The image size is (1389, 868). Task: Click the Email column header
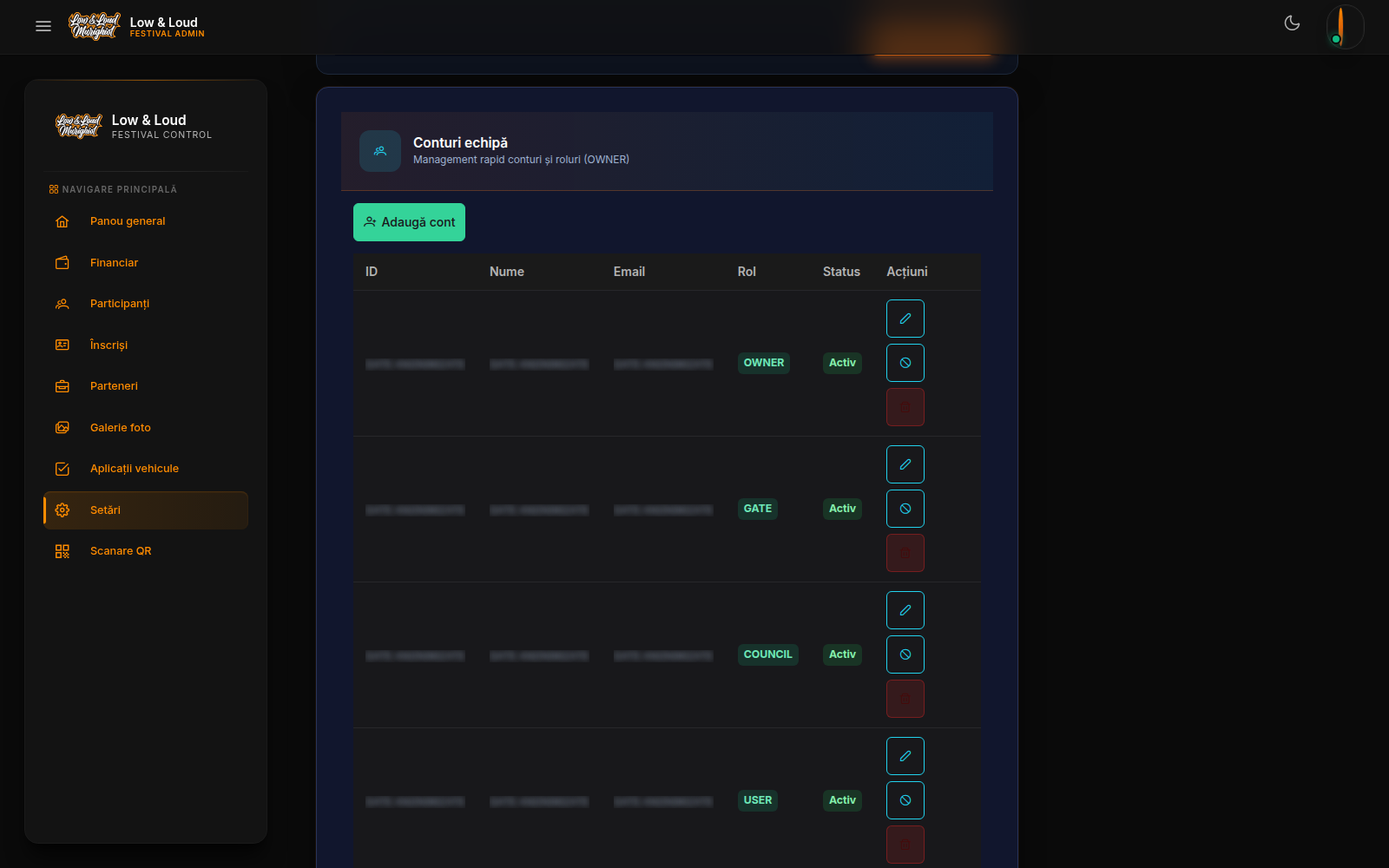[x=629, y=272]
